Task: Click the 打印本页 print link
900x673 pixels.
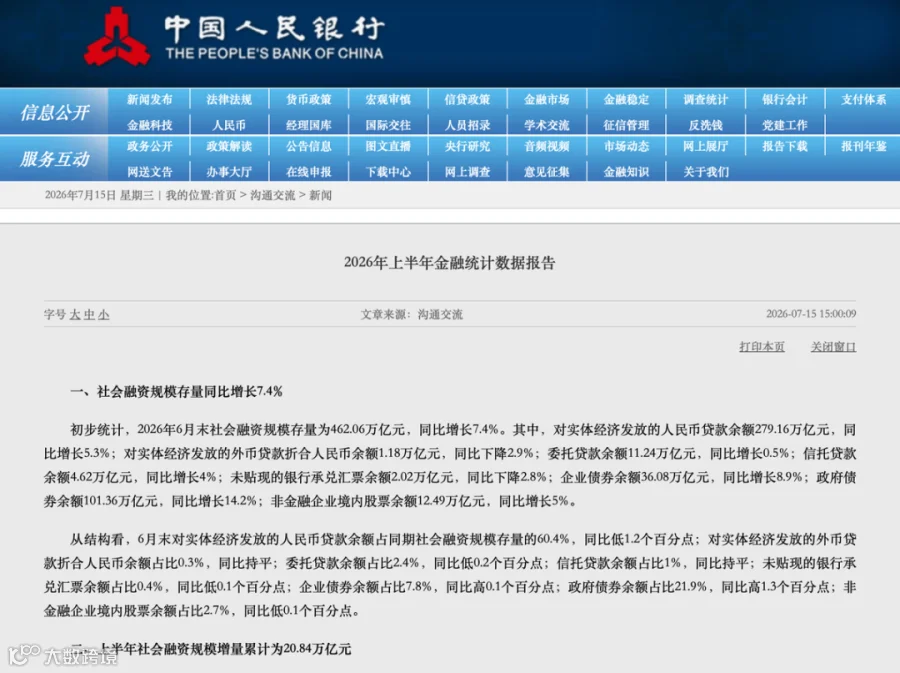Action: pos(761,347)
